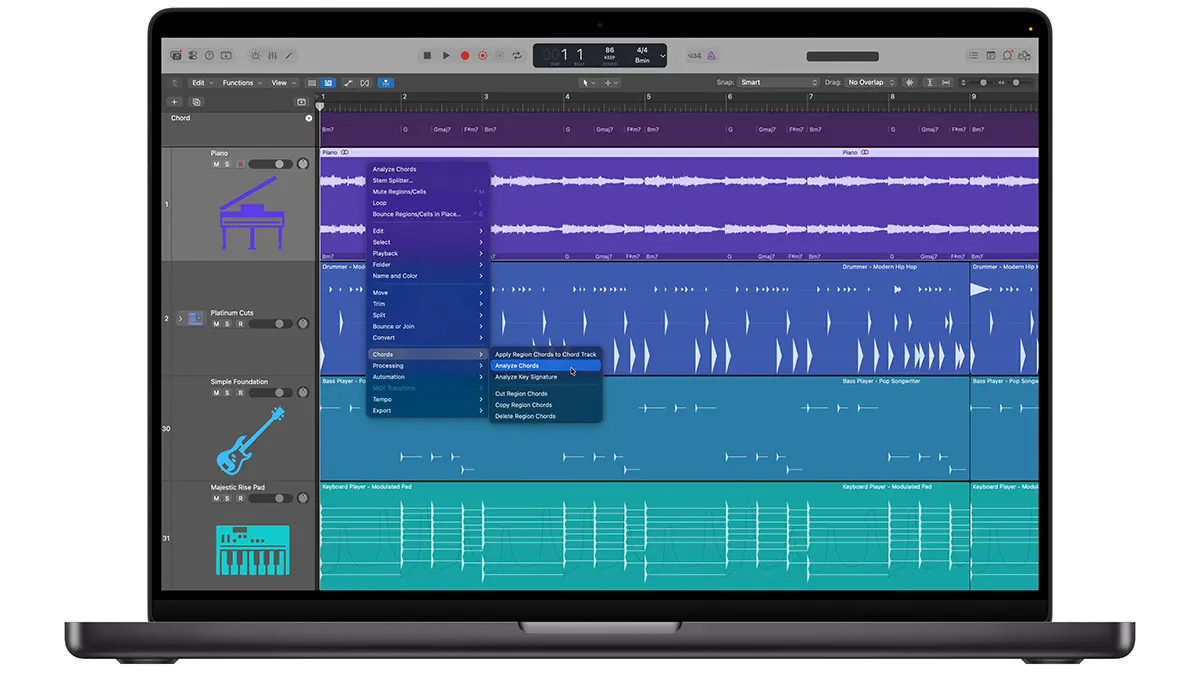The height and width of the screenshot is (677, 1200).
Task: Open the Export submenu
Action: (x=427, y=411)
